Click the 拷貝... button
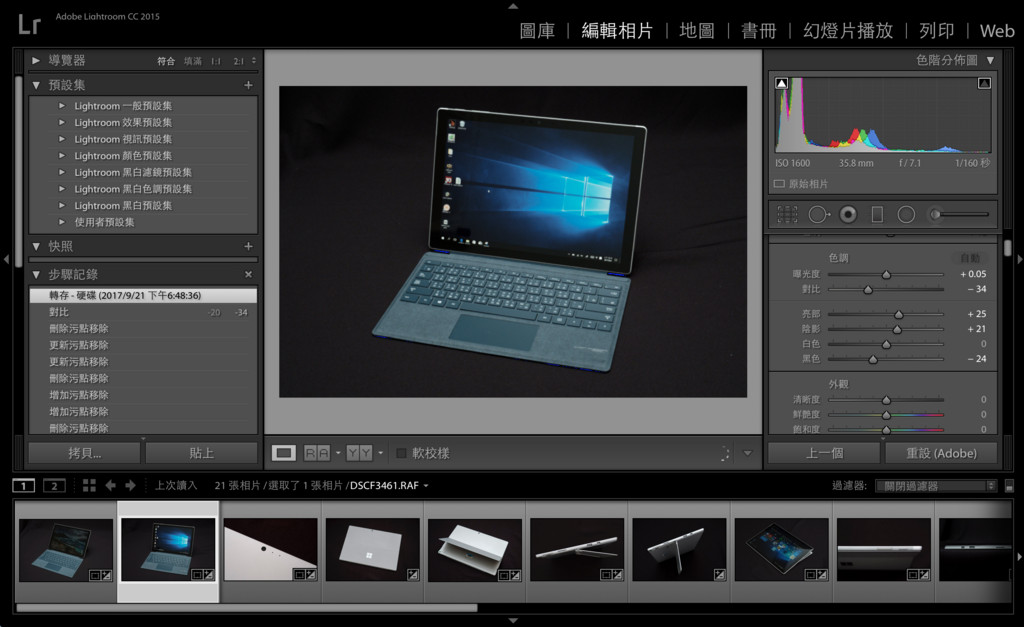 tap(84, 453)
